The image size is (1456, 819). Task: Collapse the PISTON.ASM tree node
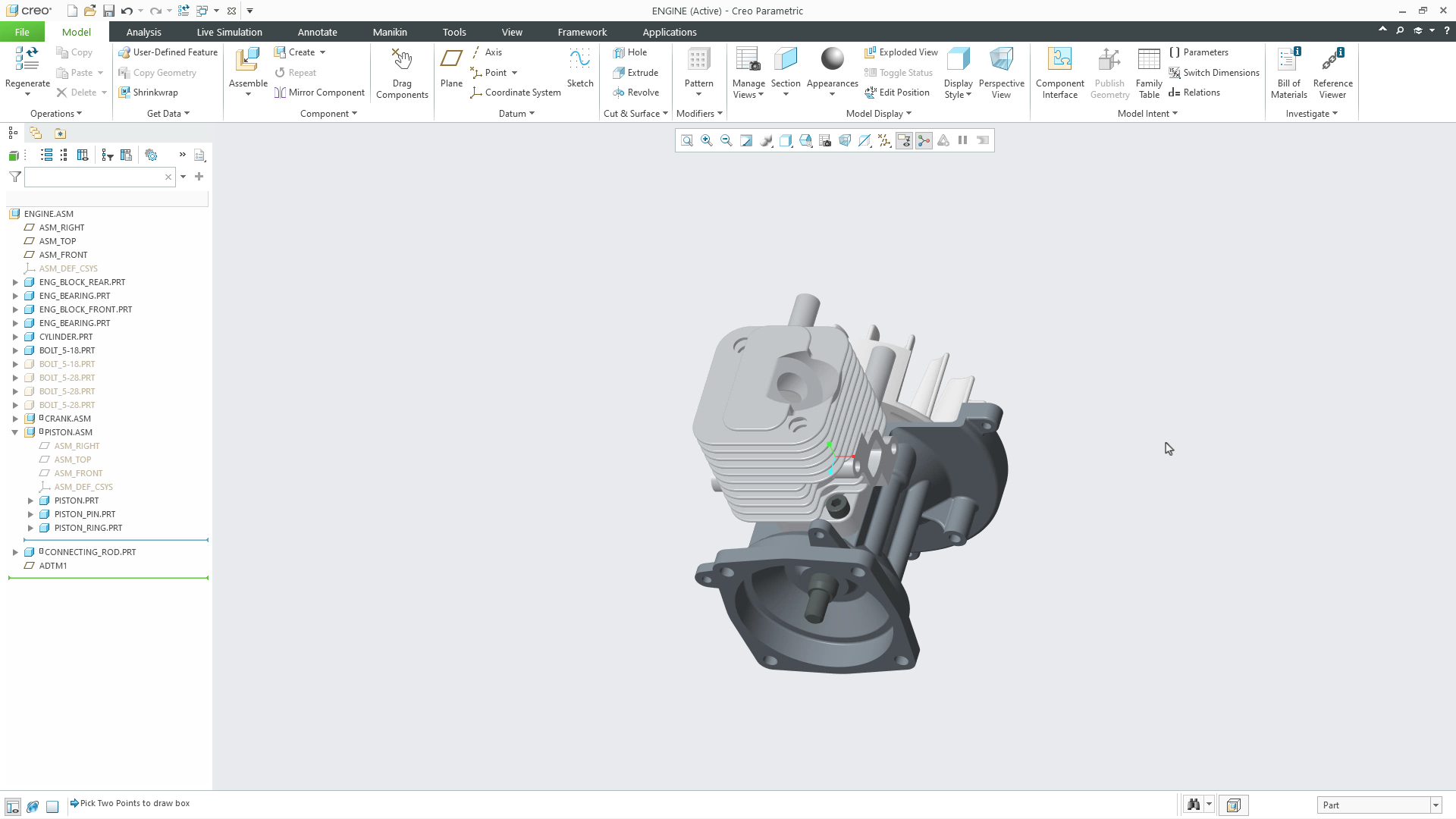click(x=14, y=432)
